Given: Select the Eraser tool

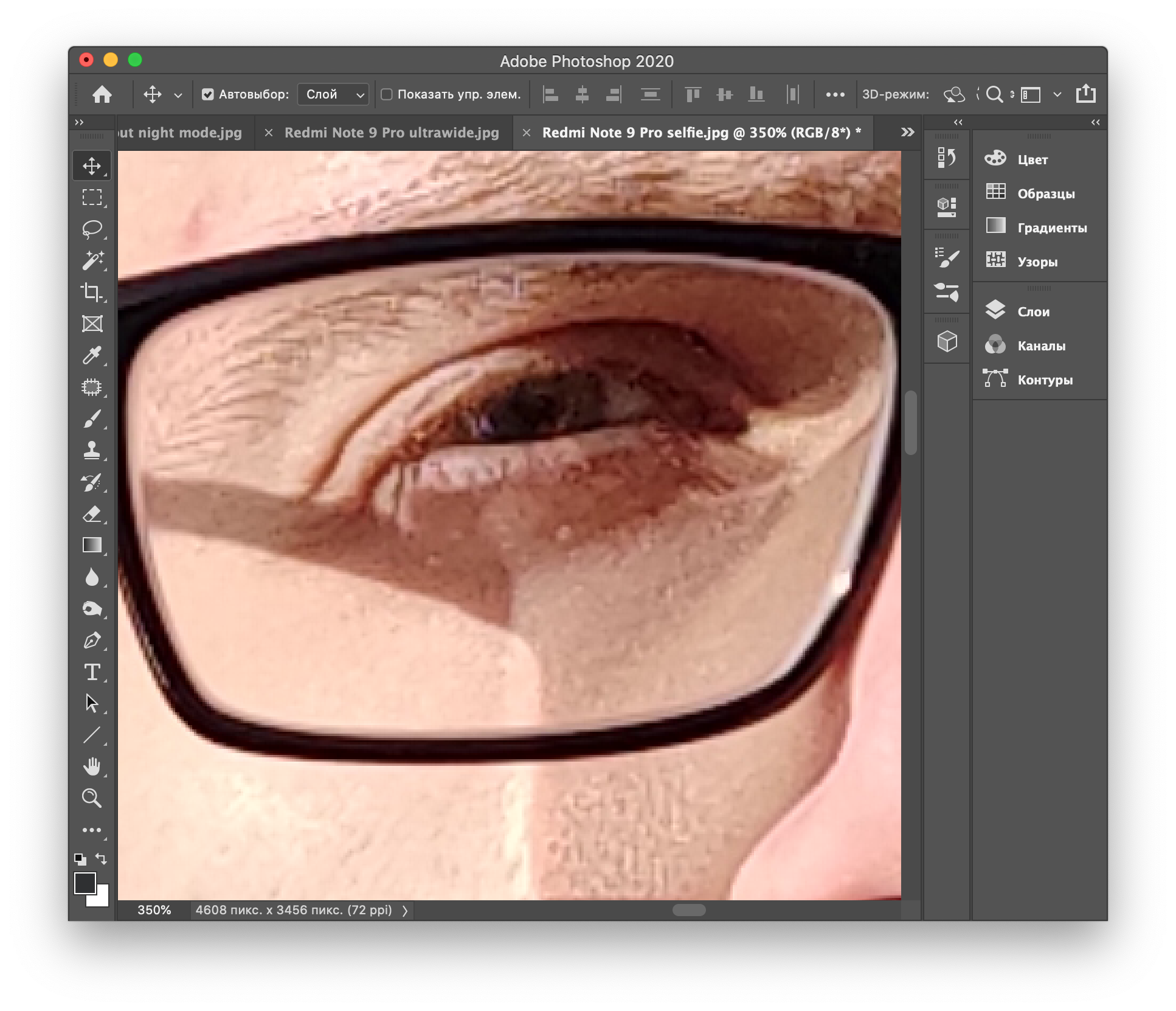Looking at the screenshot, I should click(x=92, y=514).
